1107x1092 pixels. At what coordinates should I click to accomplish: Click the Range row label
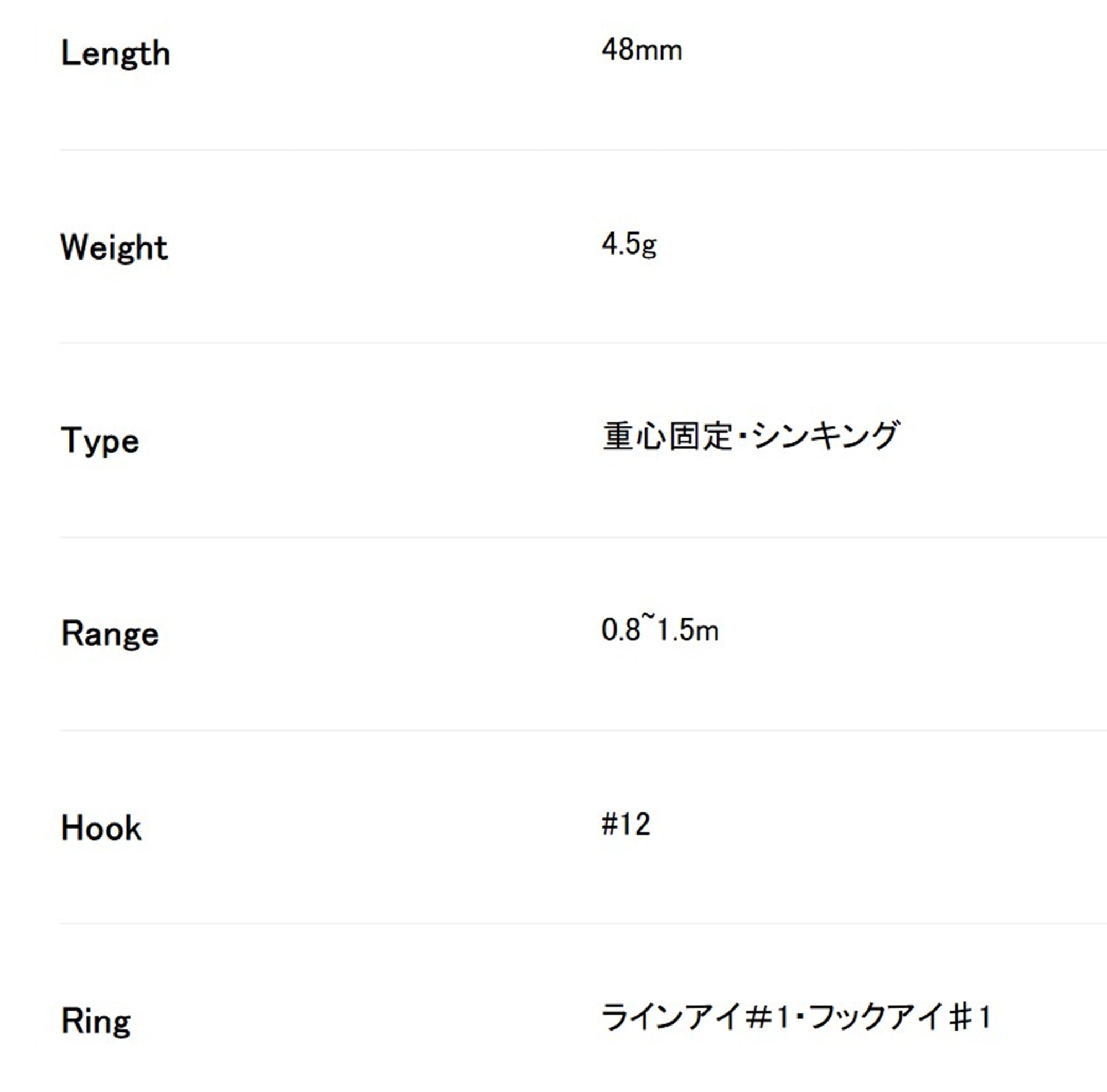click(x=110, y=634)
